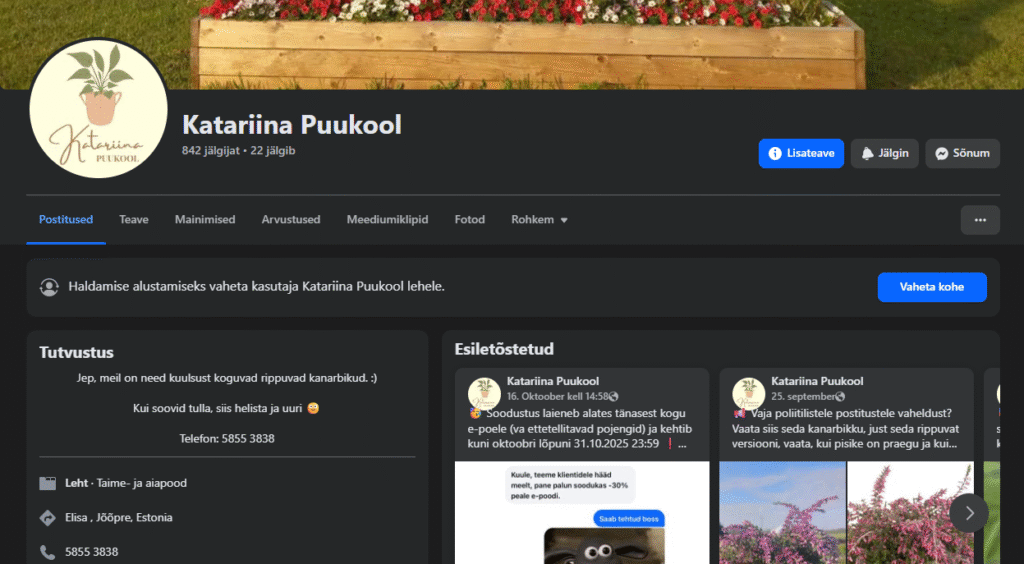The height and width of the screenshot is (564, 1024).
Task: Click the globe privacy icon on 25. september post
Action: 840,397
